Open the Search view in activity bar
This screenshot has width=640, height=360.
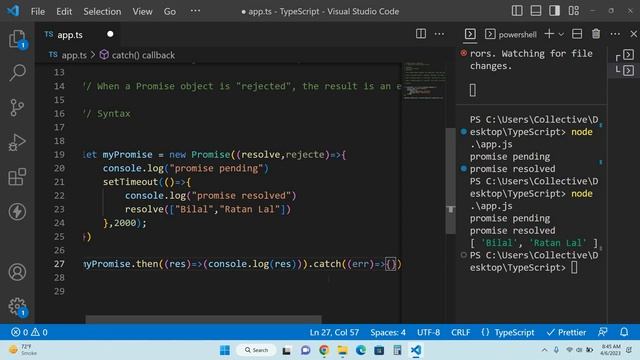[17, 73]
